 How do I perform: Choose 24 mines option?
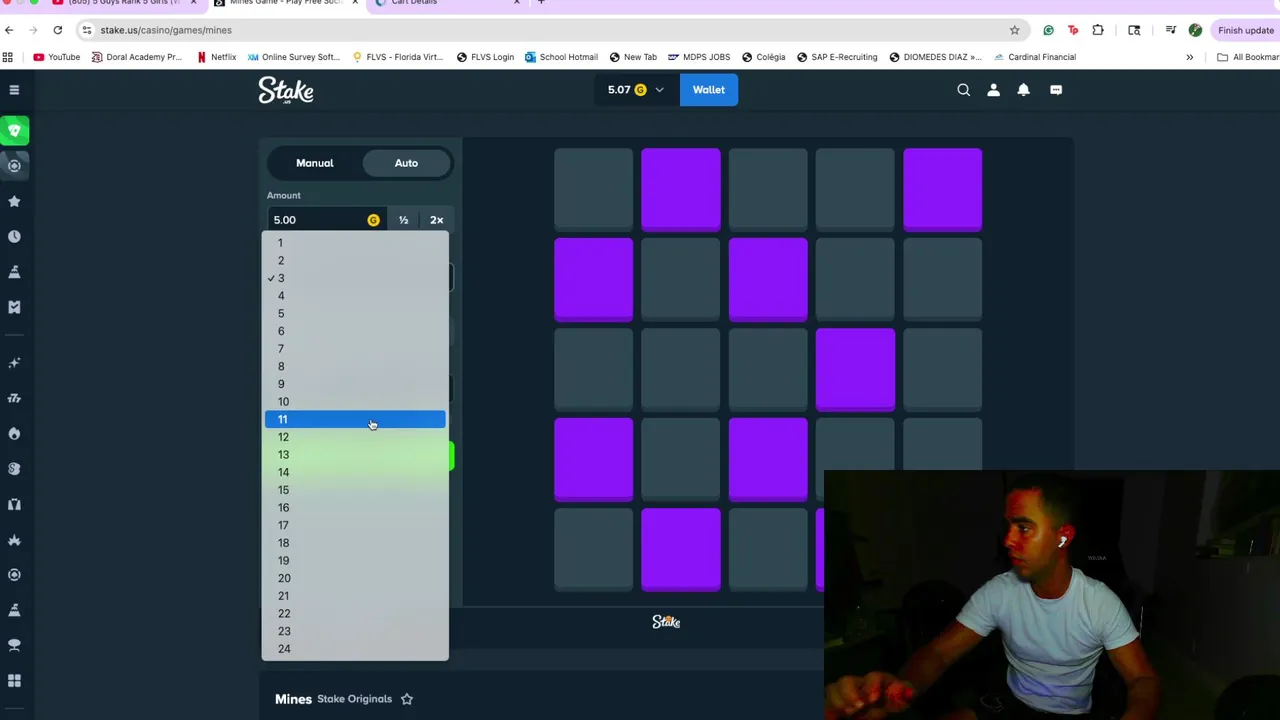point(355,649)
